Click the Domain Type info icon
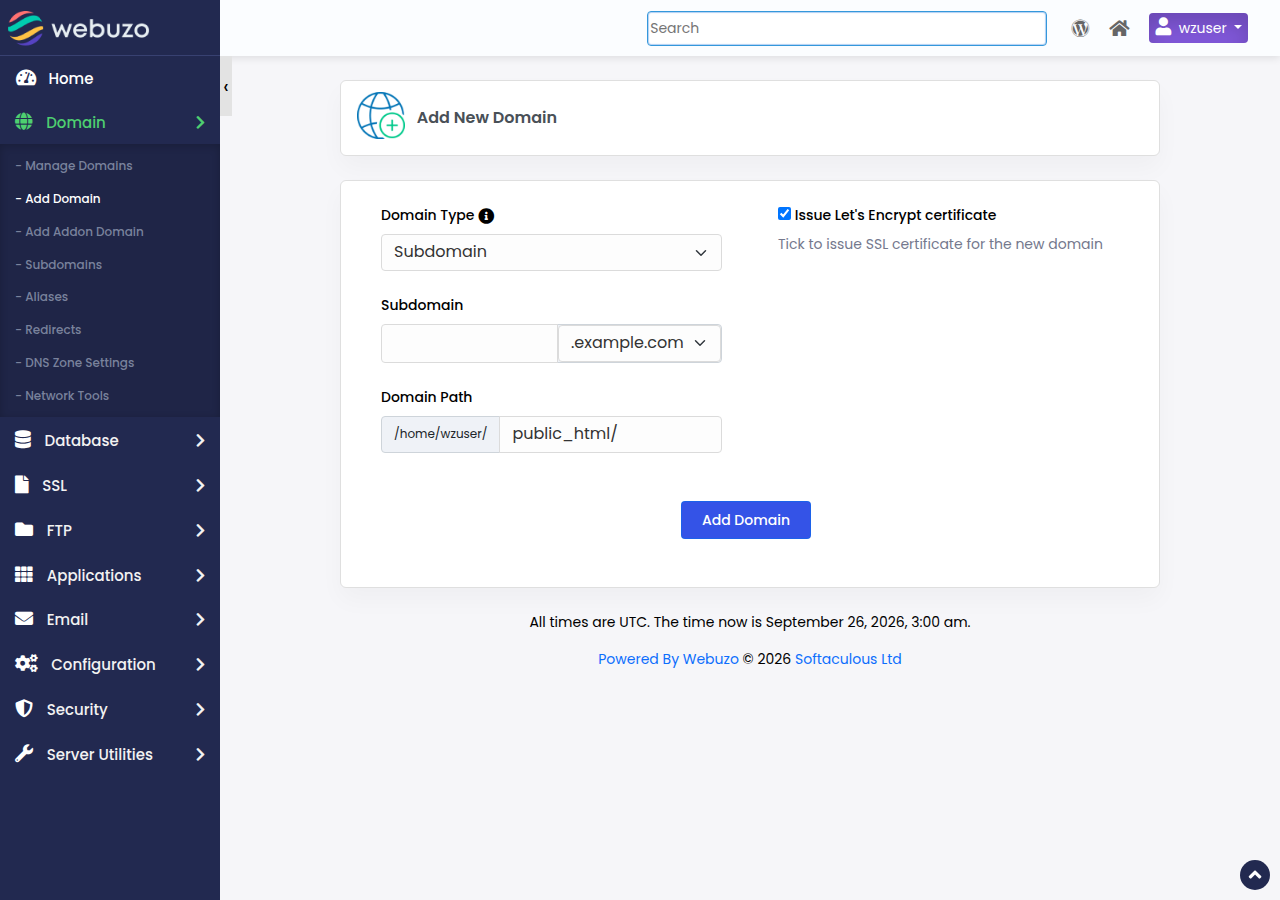Screen dimensions: 1280x900 click(x=486, y=215)
